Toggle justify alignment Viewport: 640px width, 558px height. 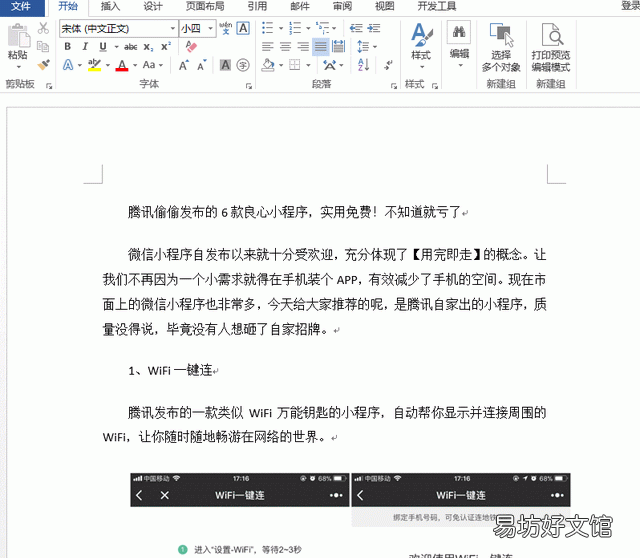[x=321, y=47]
